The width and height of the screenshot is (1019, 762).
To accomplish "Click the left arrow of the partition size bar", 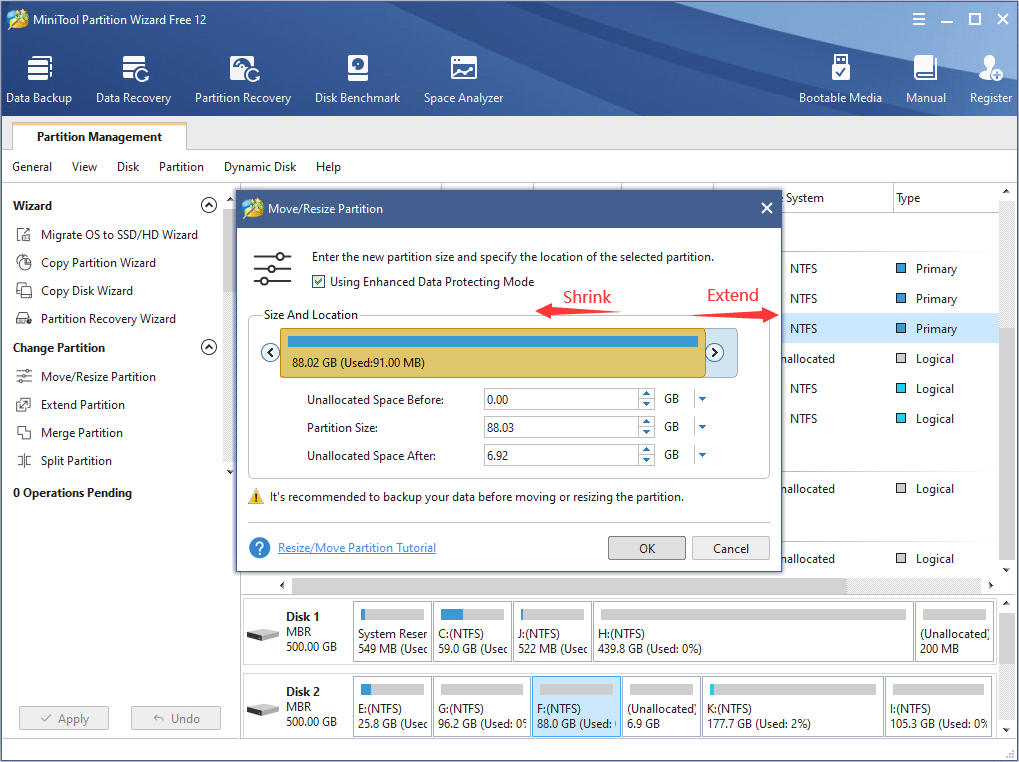I will click(270, 352).
